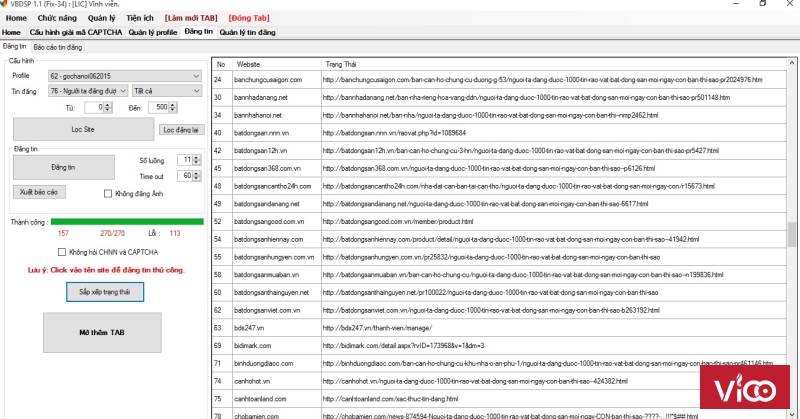Click site name batdongsancantho24h.com

tap(272, 186)
